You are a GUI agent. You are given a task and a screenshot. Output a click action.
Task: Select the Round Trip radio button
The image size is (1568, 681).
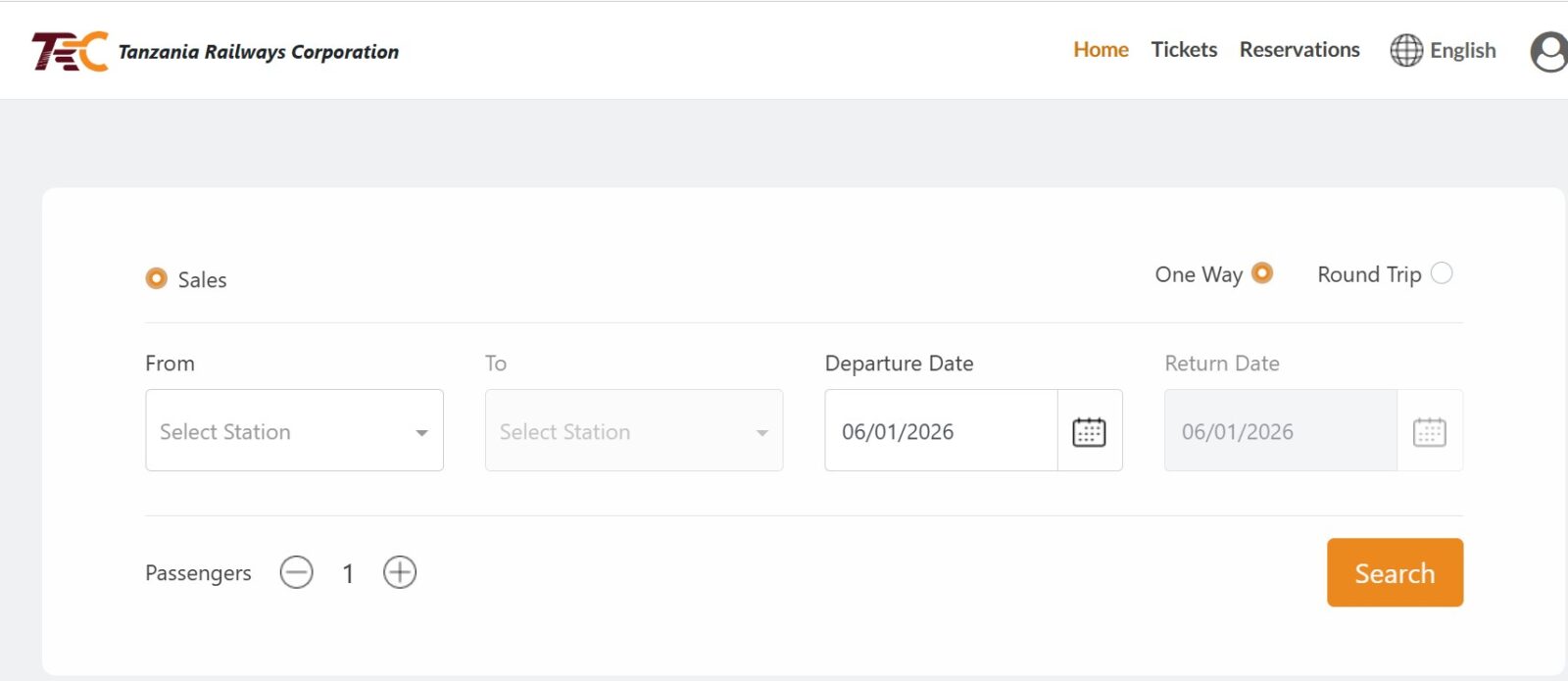1442,273
